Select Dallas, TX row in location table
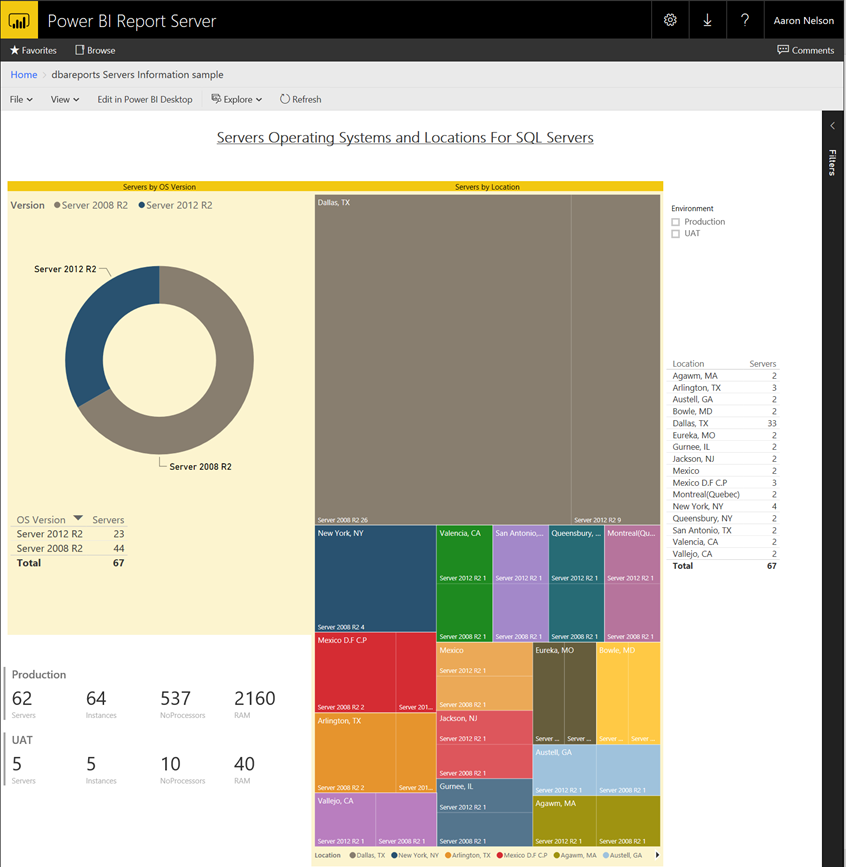 coord(724,424)
